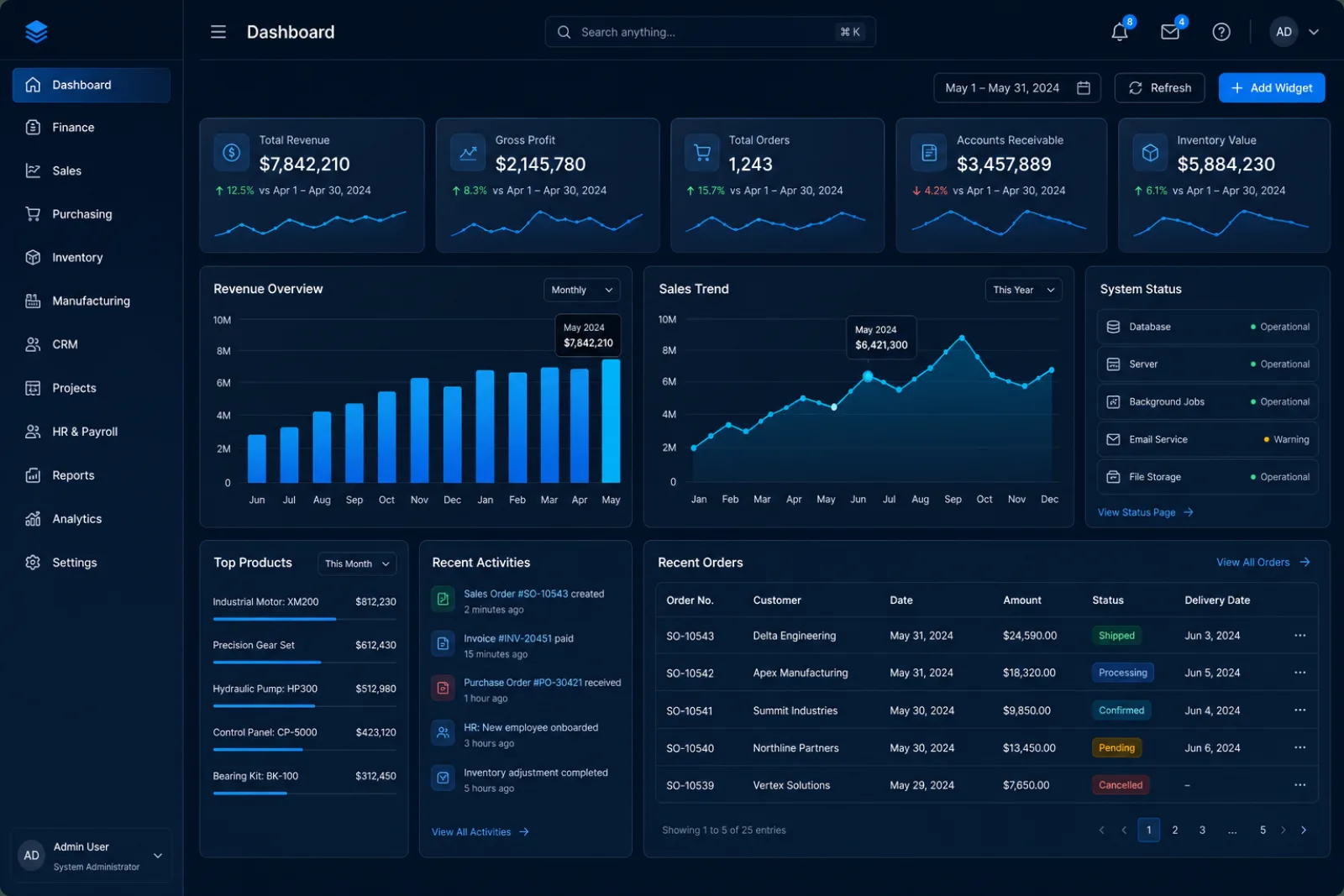The width and height of the screenshot is (1344, 896).
Task: Open row actions for order SO-10540
Action: tap(1300, 747)
